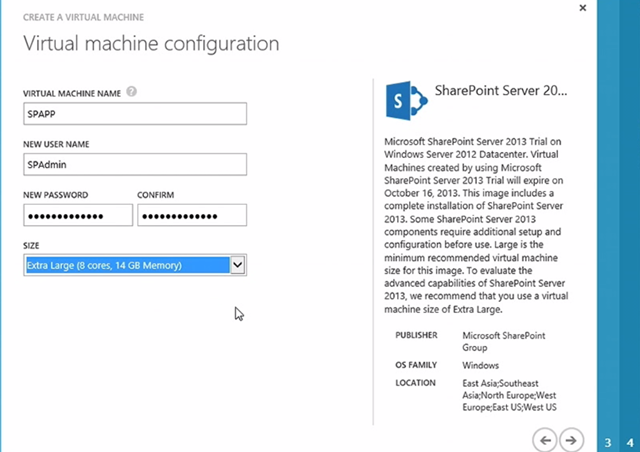Image resolution: width=640 pixels, height=452 pixels.
Task: Click the 'PUBLISHER' label
Action: coord(416,335)
